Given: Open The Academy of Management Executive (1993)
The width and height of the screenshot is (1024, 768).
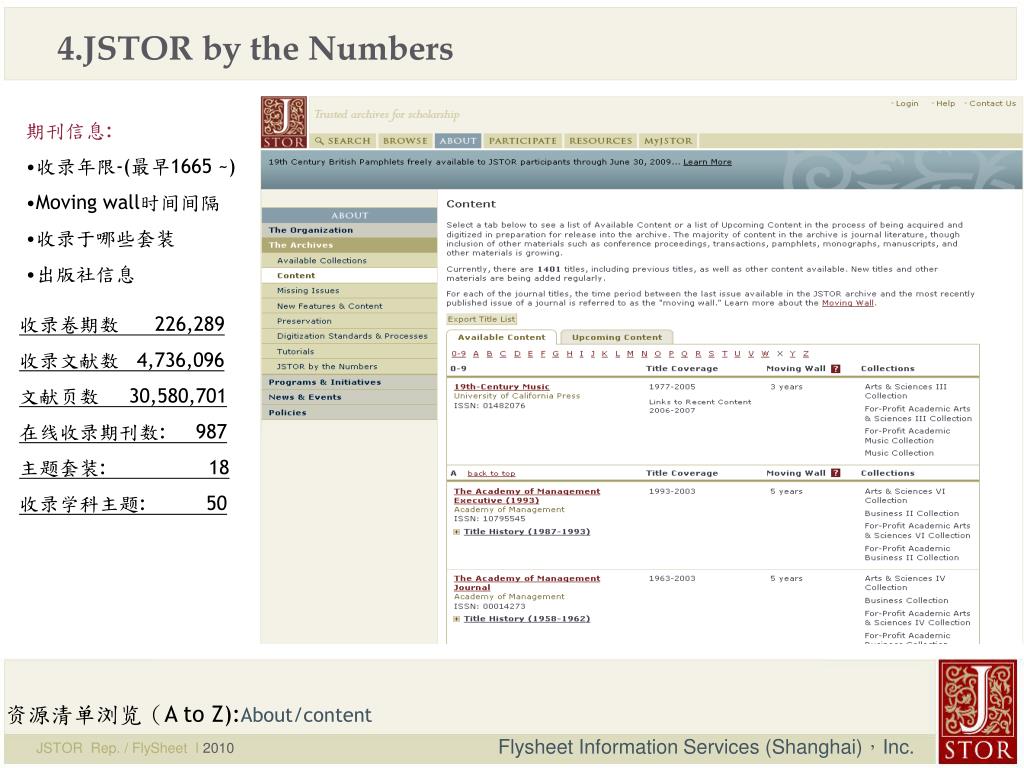Looking at the screenshot, I should 526,496.
